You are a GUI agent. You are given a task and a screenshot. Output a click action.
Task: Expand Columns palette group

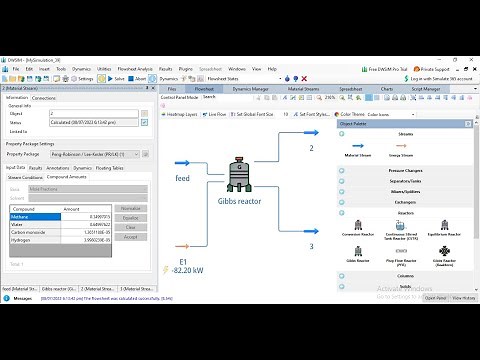pos(341,276)
